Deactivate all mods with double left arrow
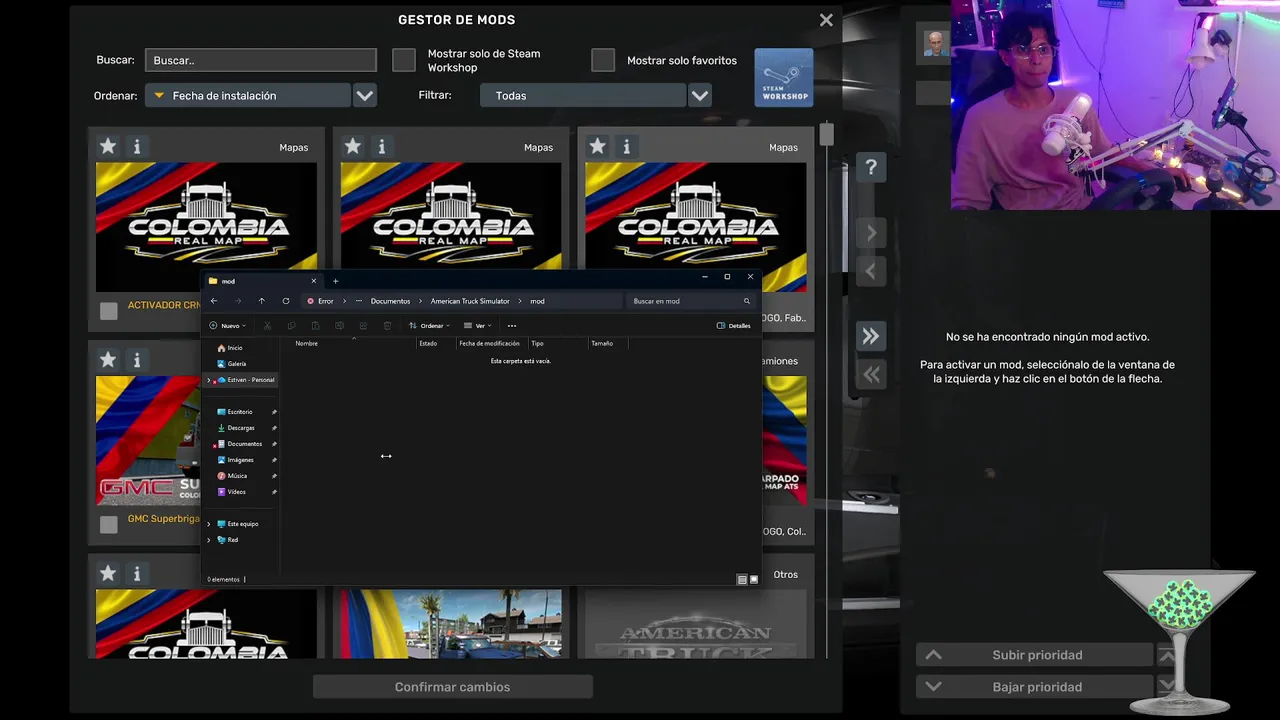Screen dimensions: 1280x720 (x=871, y=374)
